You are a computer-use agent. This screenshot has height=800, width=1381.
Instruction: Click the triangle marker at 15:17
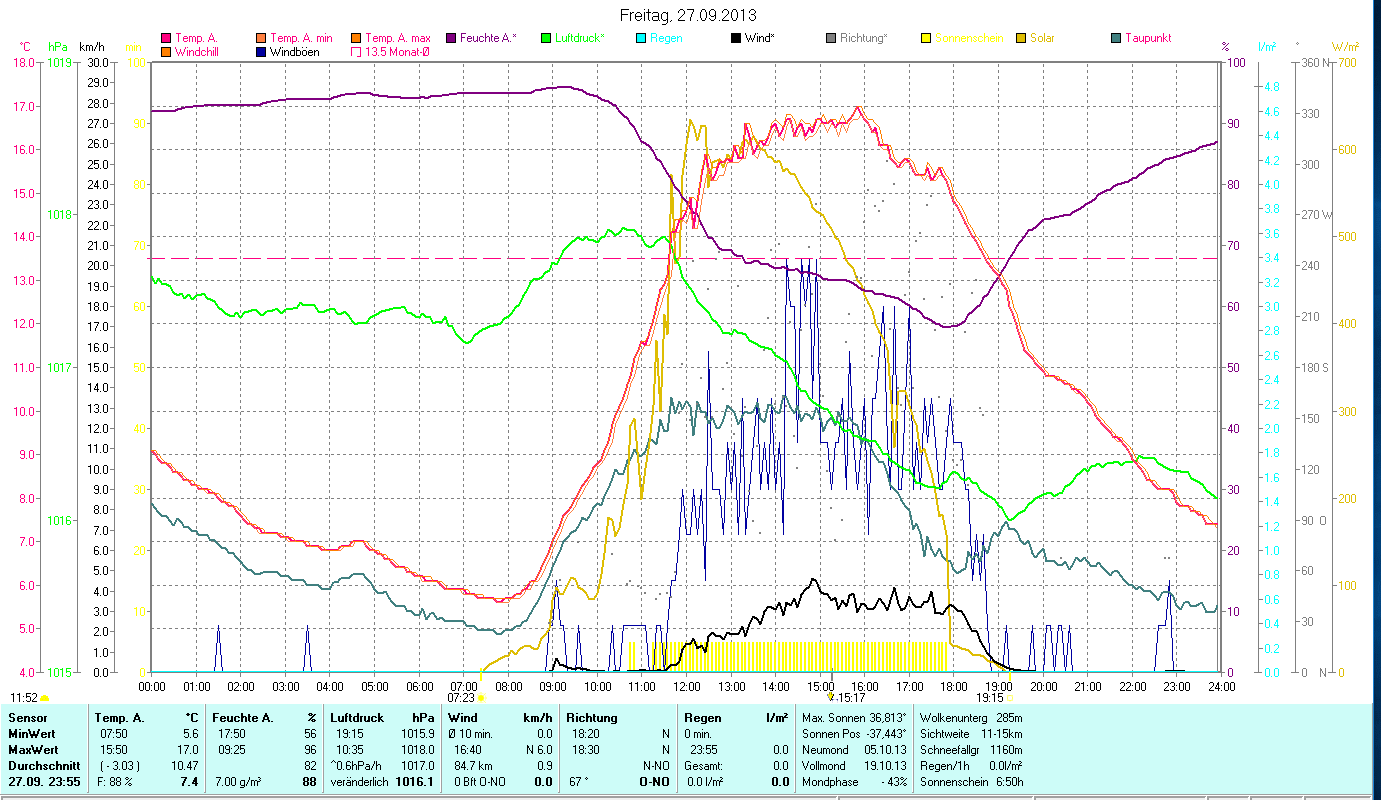[831, 697]
